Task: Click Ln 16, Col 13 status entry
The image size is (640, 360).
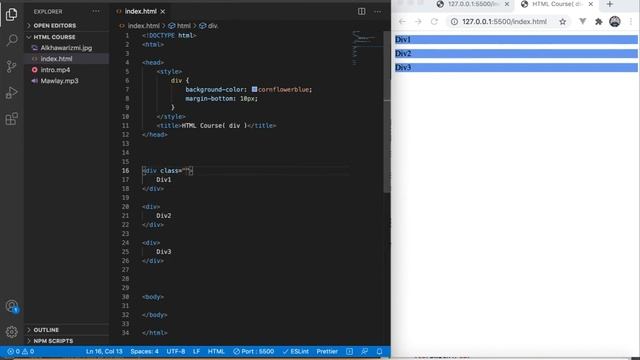Action: [x=104, y=351]
